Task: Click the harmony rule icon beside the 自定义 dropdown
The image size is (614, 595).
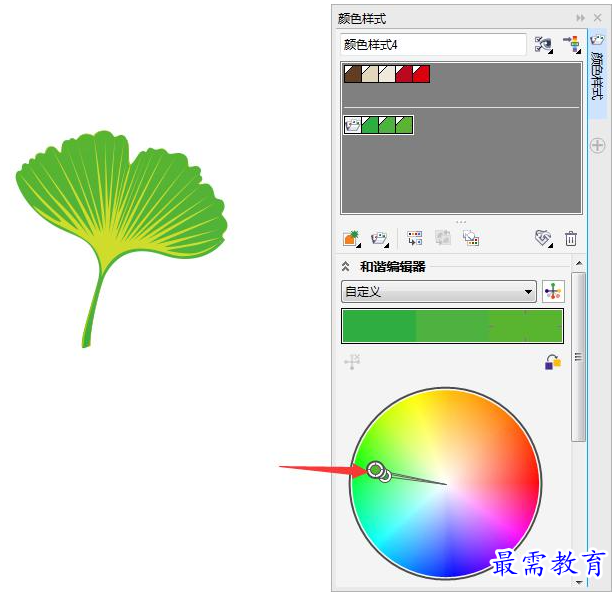Action: [553, 291]
